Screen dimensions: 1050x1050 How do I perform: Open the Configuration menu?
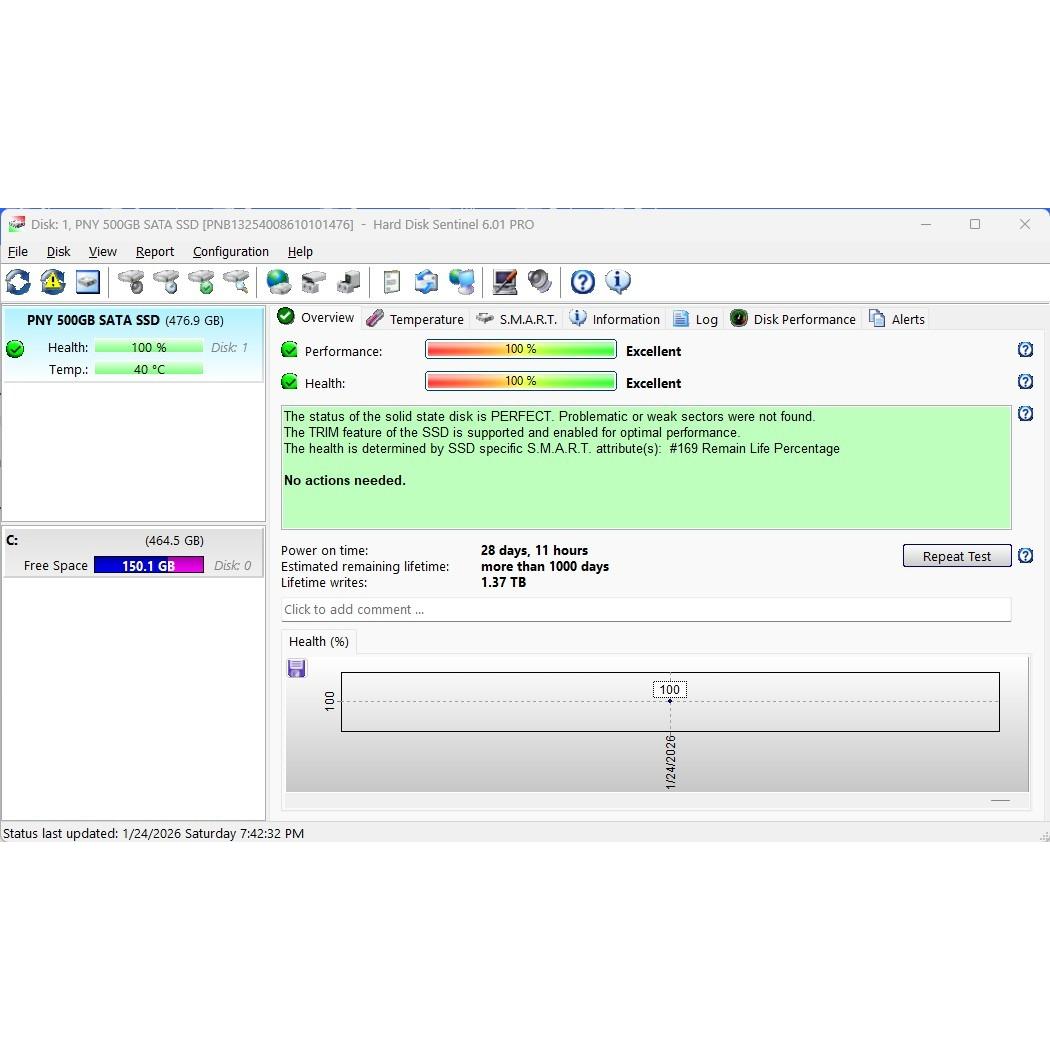click(231, 252)
